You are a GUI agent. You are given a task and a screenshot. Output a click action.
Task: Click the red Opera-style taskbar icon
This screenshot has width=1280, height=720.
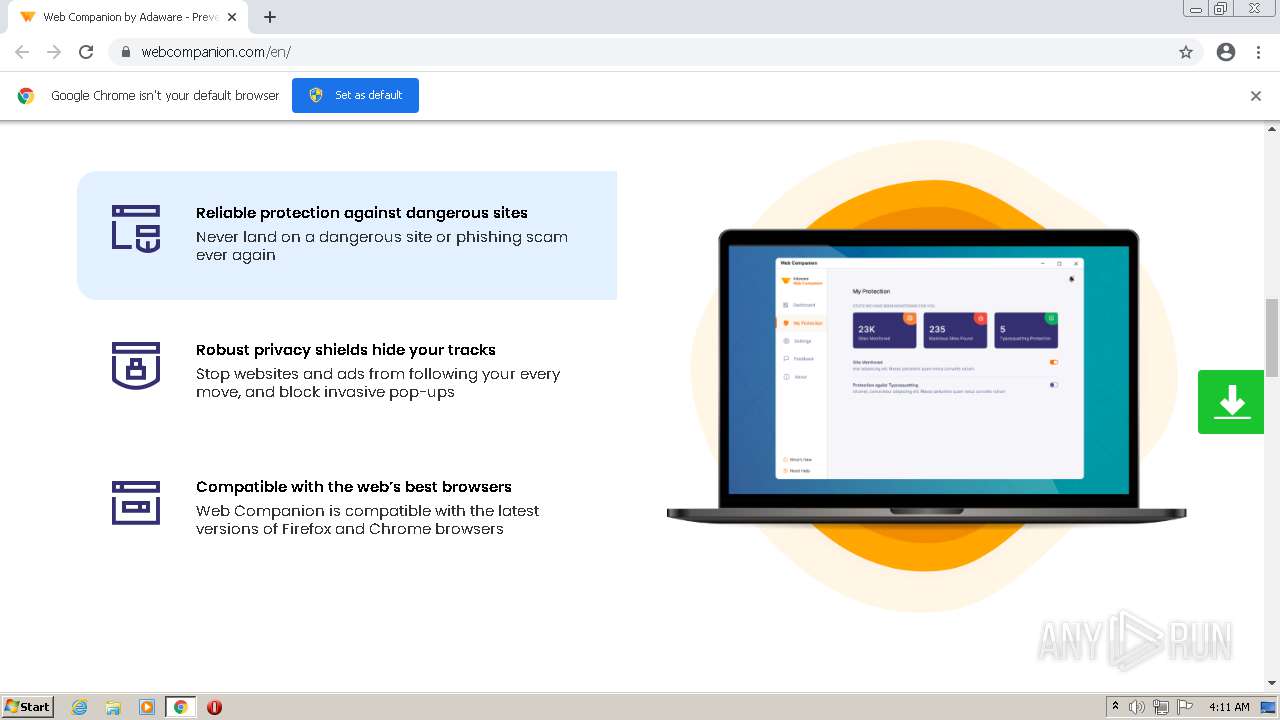[214, 707]
